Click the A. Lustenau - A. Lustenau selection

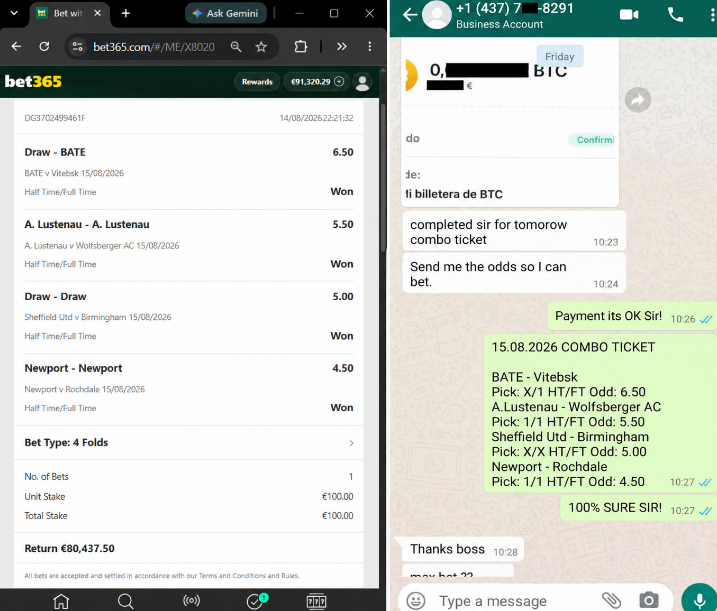click(x=87, y=225)
